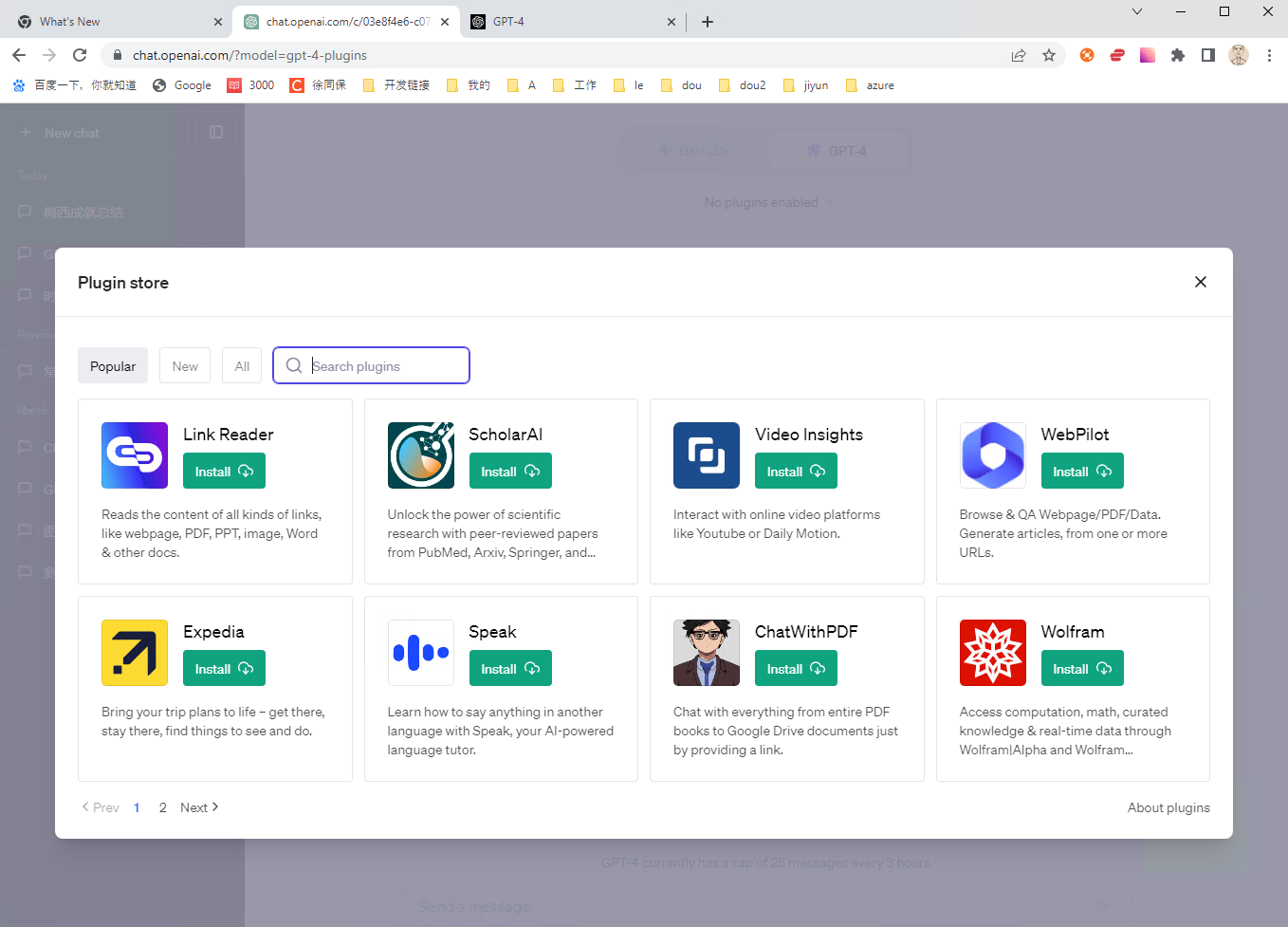Open the dou2 bookmark folder
The height and width of the screenshot is (927, 1288).
(742, 85)
